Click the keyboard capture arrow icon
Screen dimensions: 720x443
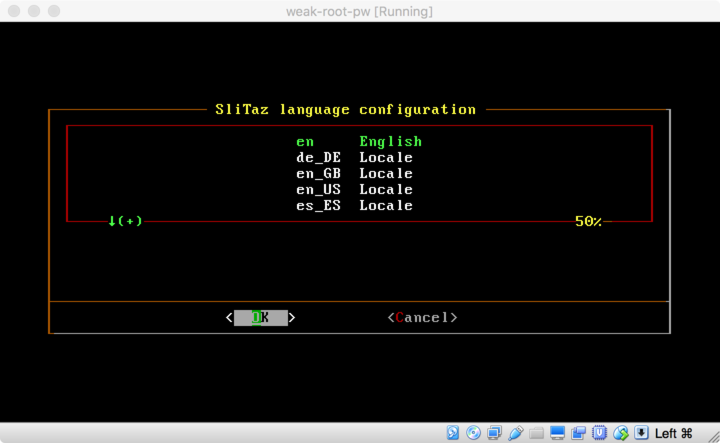click(x=641, y=433)
